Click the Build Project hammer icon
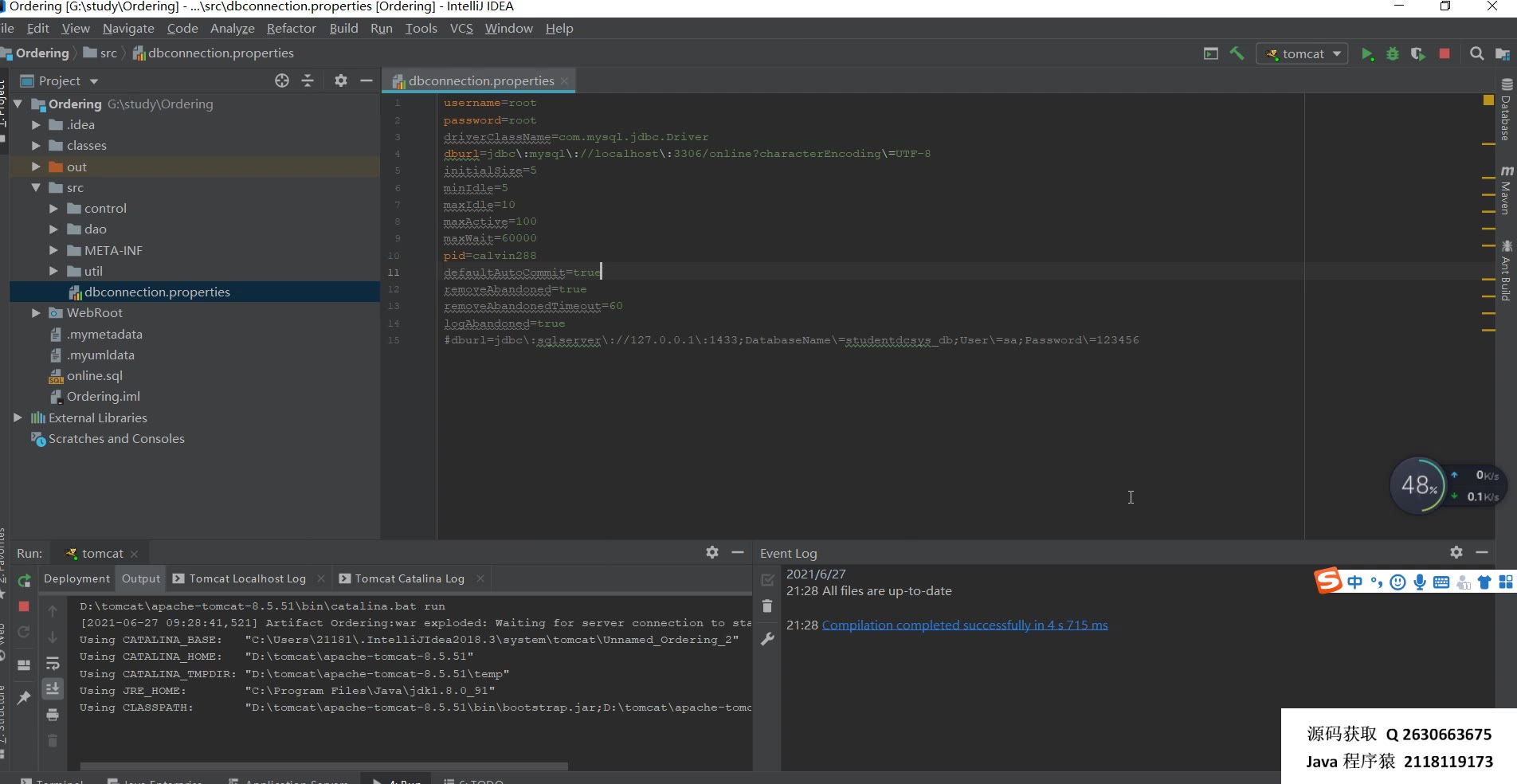The image size is (1517, 784). [x=1237, y=53]
